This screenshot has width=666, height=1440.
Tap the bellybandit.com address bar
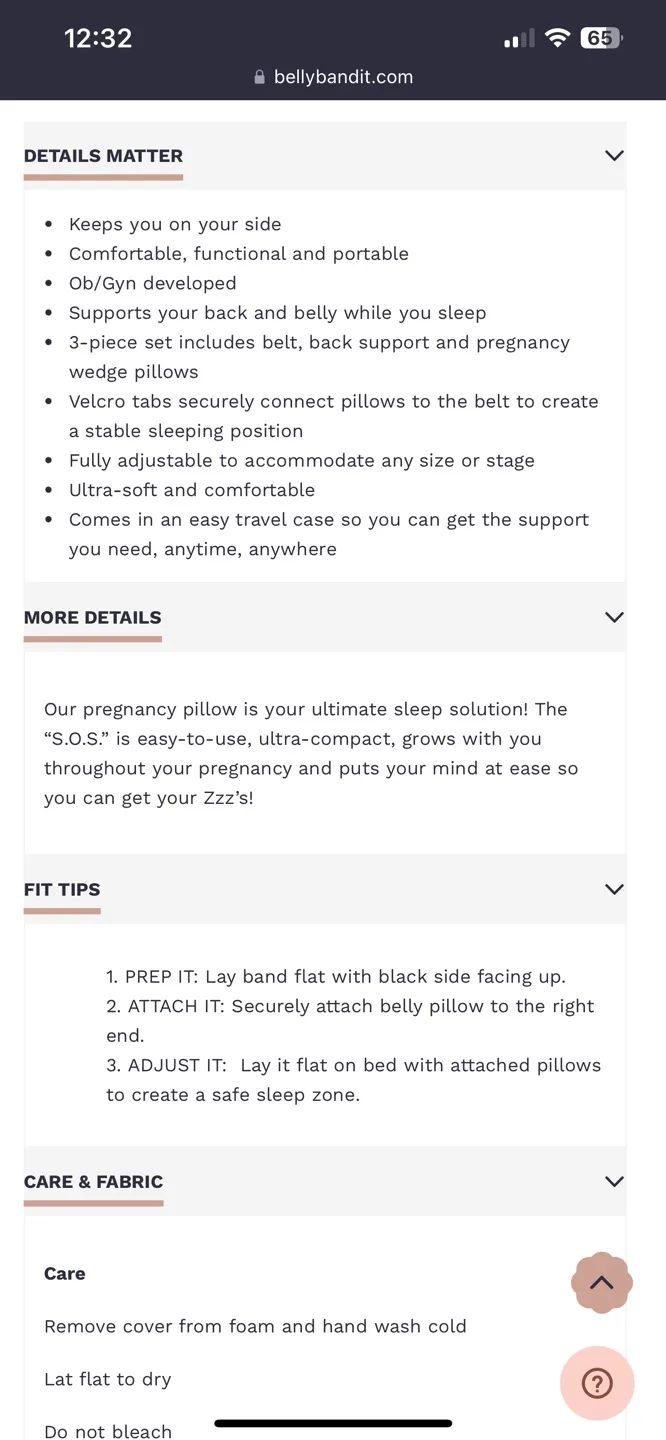333,76
